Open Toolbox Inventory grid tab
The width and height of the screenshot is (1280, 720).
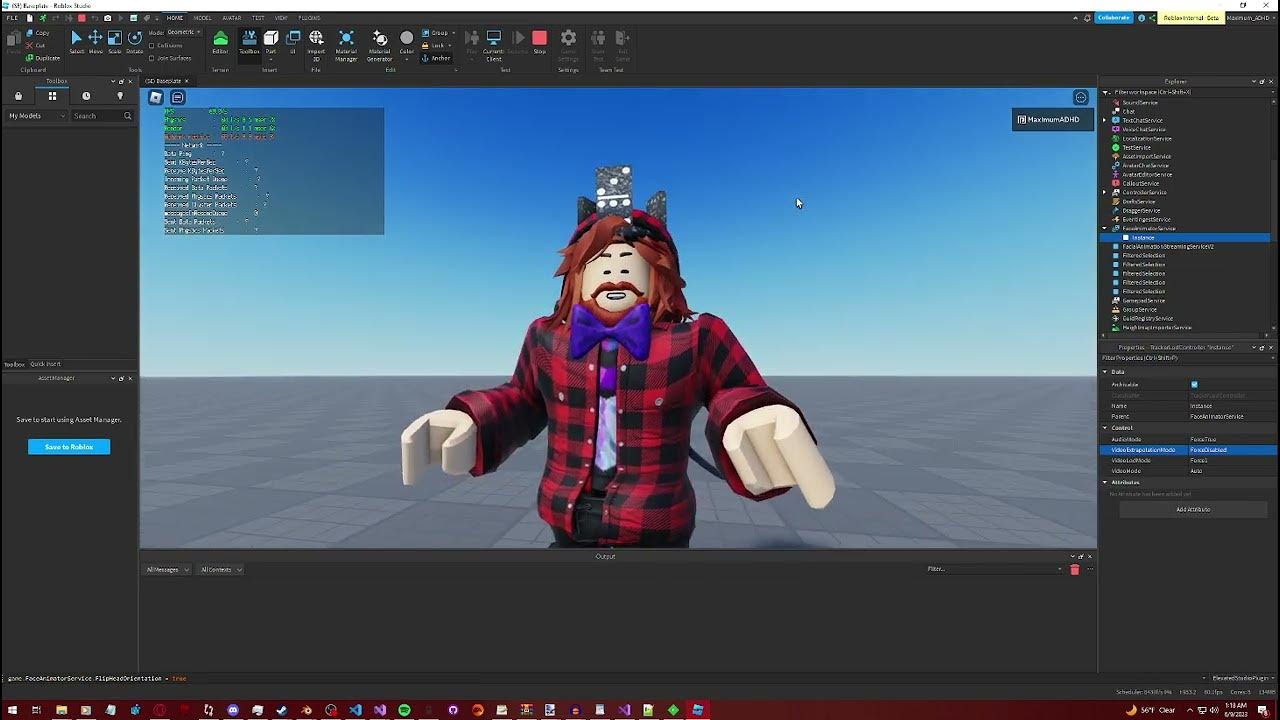tap(52, 96)
